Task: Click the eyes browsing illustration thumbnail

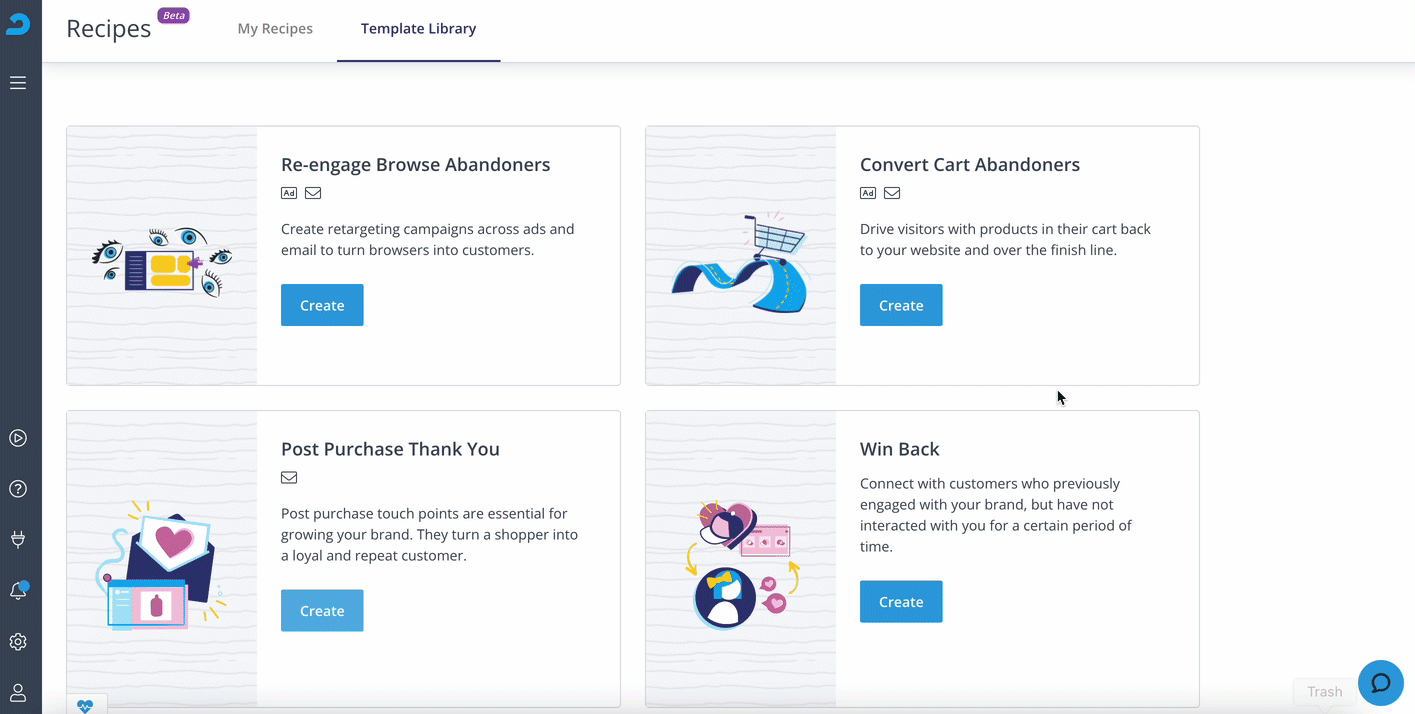Action: pos(162,262)
